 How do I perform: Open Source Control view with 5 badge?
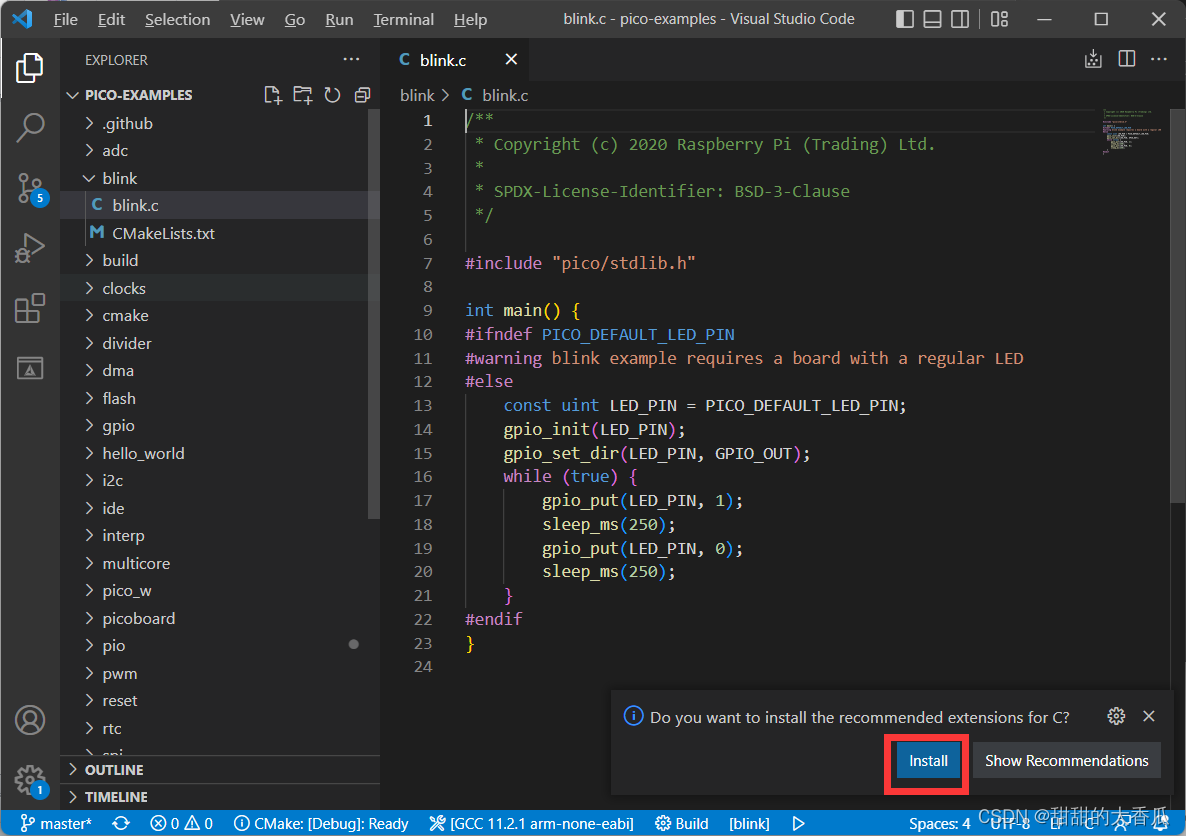point(29,188)
